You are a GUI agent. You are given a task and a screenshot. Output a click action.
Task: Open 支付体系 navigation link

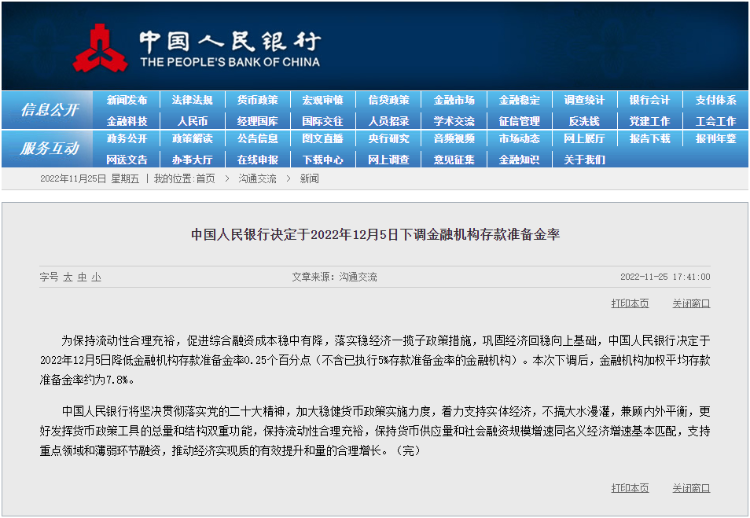click(x=716, y=100)
